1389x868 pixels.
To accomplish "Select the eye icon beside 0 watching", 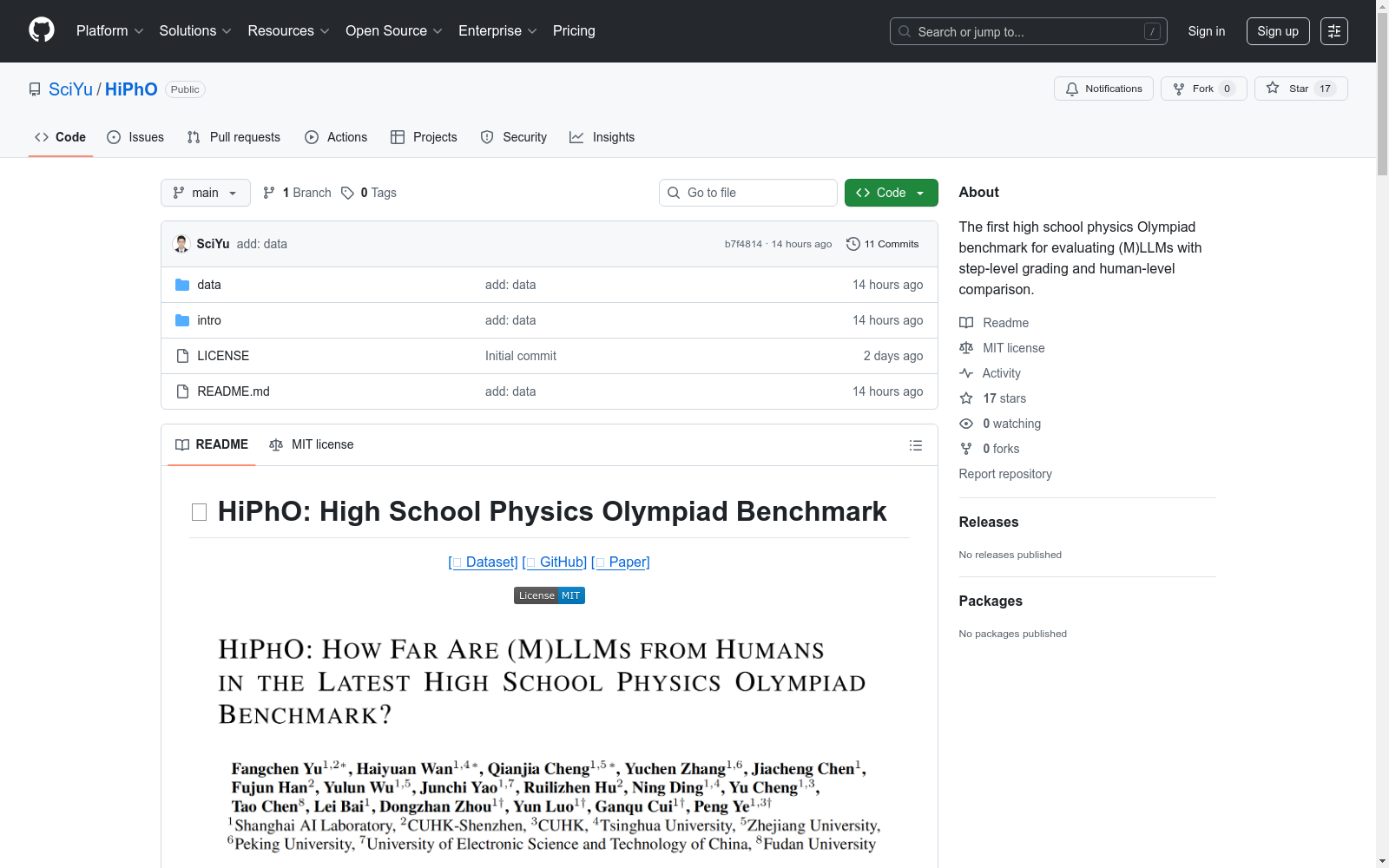I will 966,424.
